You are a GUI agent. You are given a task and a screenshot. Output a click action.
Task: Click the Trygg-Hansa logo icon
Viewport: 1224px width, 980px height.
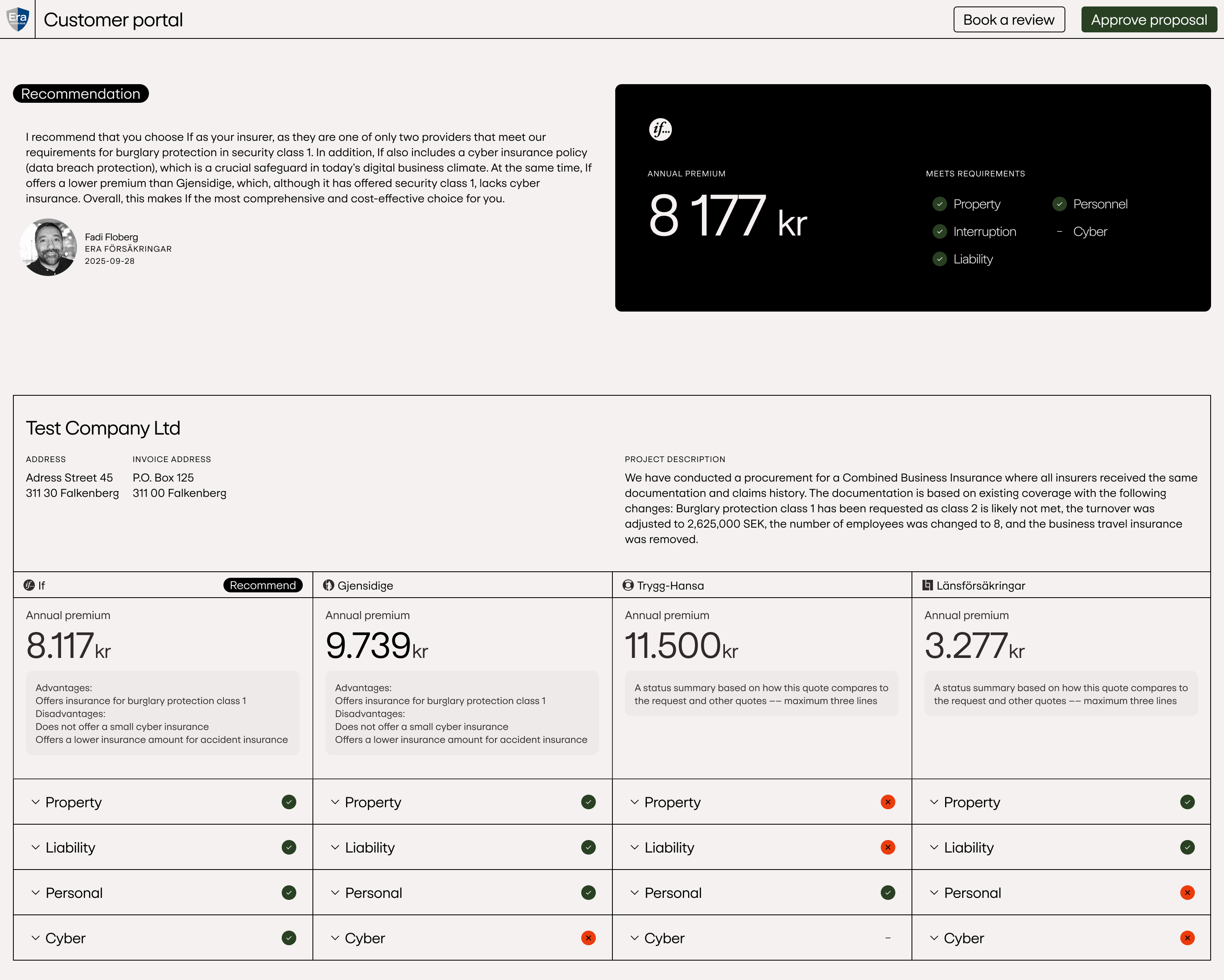628,585
